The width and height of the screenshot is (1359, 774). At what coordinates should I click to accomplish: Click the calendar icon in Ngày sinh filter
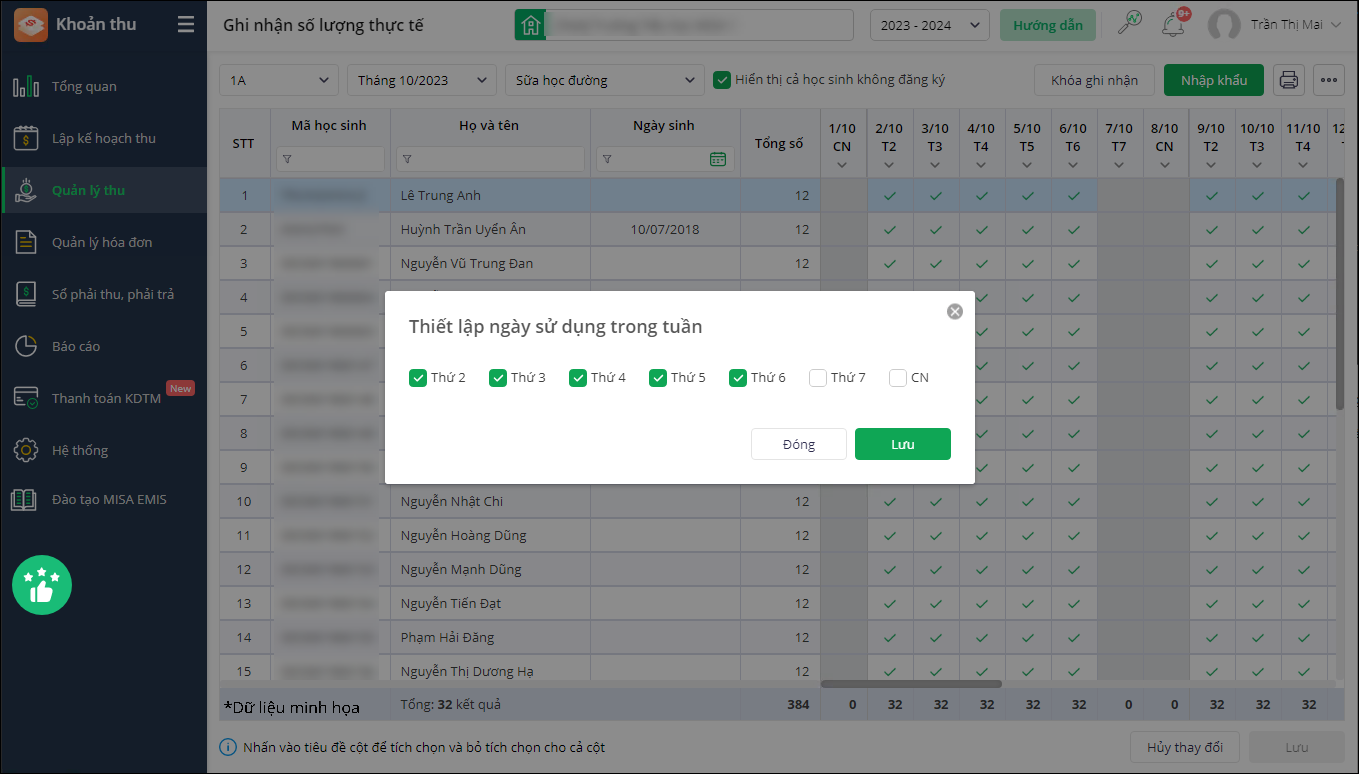(x=717, y=159)
